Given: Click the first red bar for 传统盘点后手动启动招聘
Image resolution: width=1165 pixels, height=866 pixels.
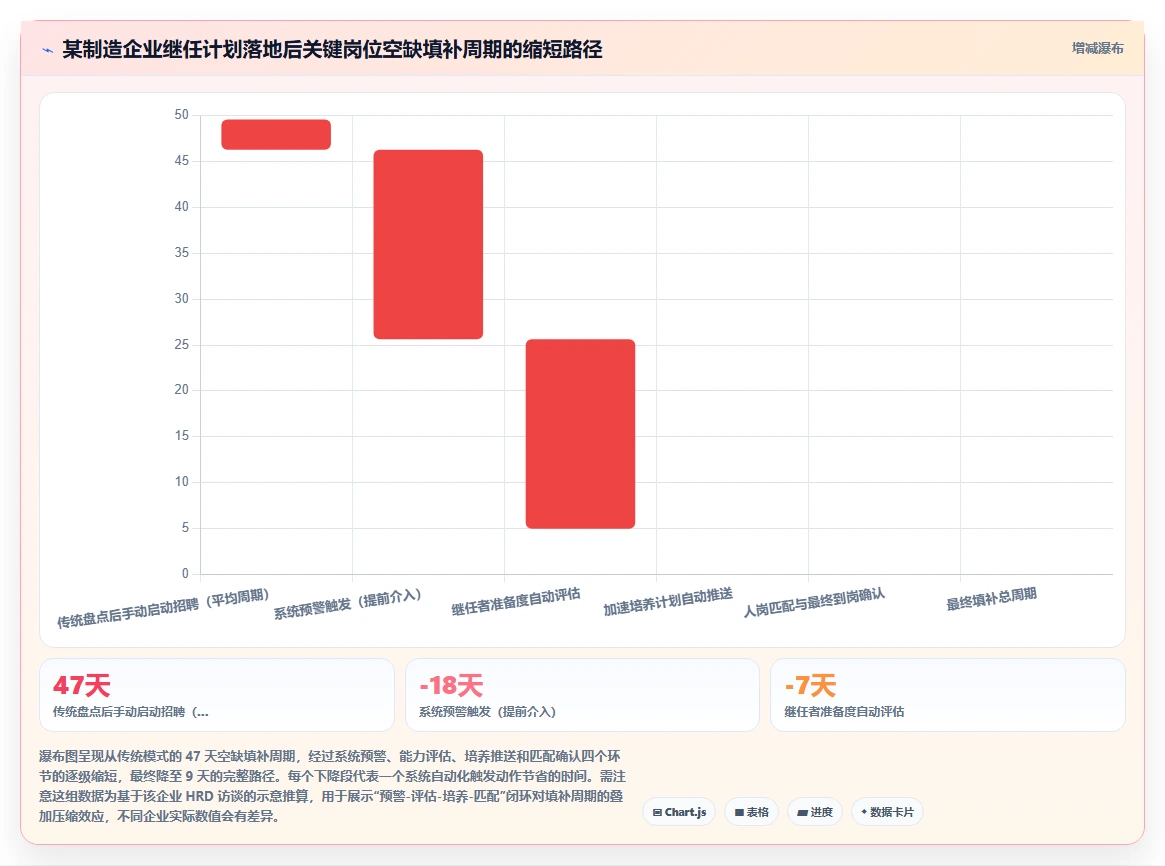Looking at the screenshot, I should (x=276, y=134).
